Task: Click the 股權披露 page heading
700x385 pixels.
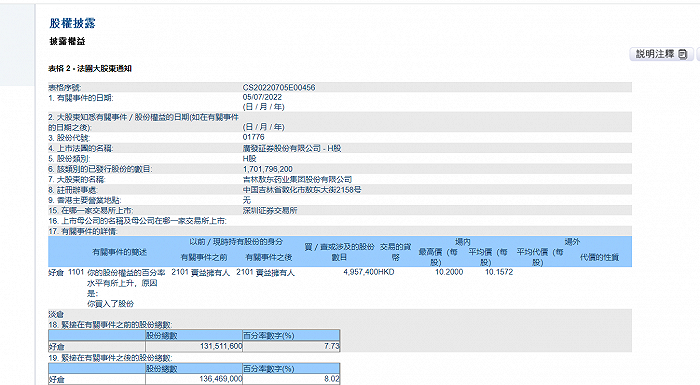Action: click(72, 23)
